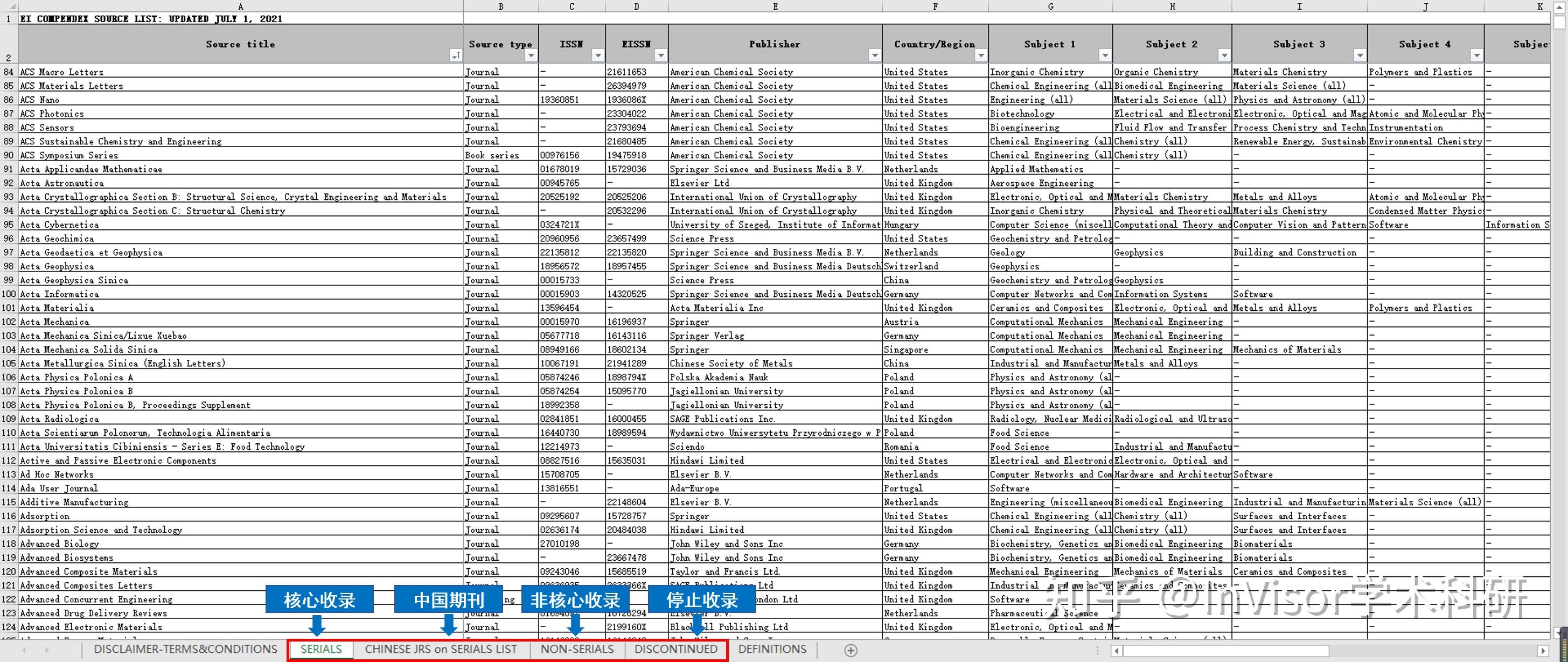Screen dimensions: 1568x662
Task: Click EISSN cell 21611653
Action: (x=637, y=72)
